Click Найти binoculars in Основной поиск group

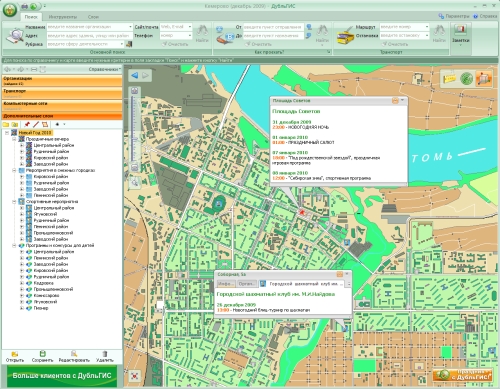coord(202,33)
